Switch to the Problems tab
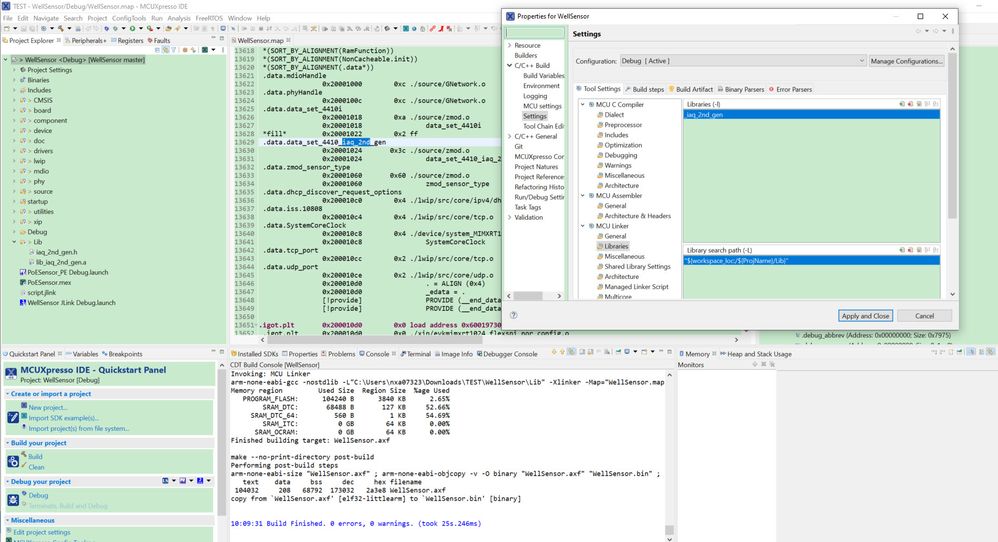Viewport: 998px width, 542px height. click(340, 354)
